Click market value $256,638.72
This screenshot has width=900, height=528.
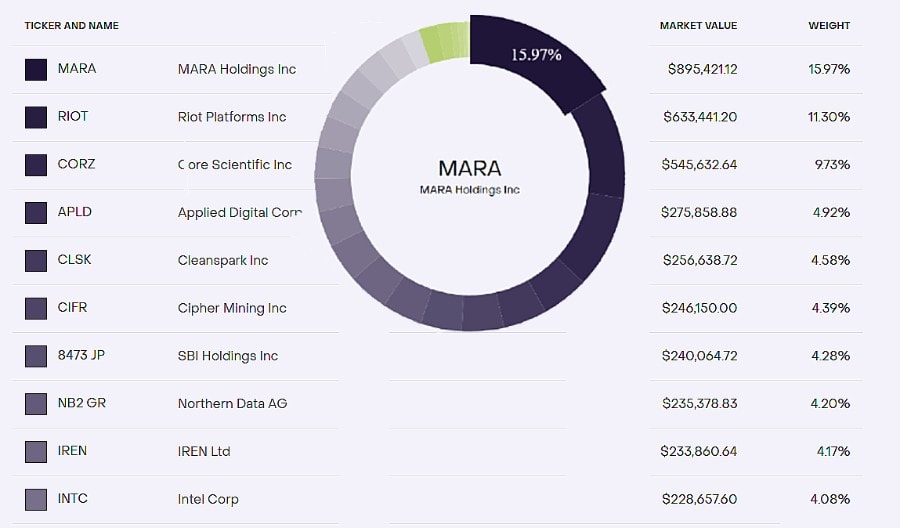(x=700, y=261)
